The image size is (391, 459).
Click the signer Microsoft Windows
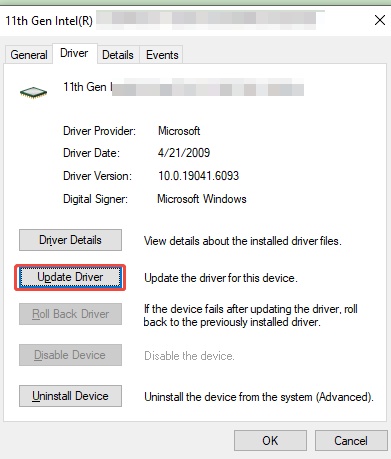pyautogui.click(x=202, y=199)
